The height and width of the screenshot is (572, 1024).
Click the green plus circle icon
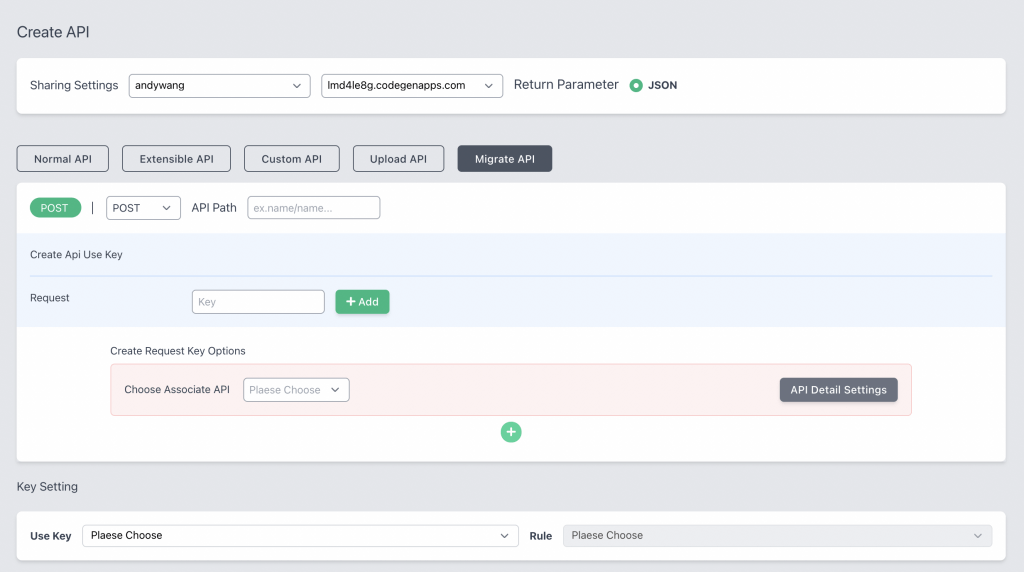511,432
